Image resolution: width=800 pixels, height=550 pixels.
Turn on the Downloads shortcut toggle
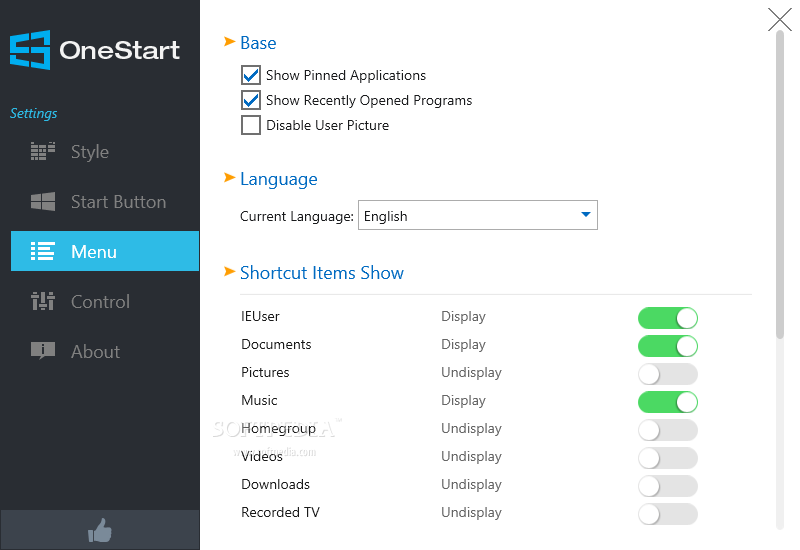667,486
